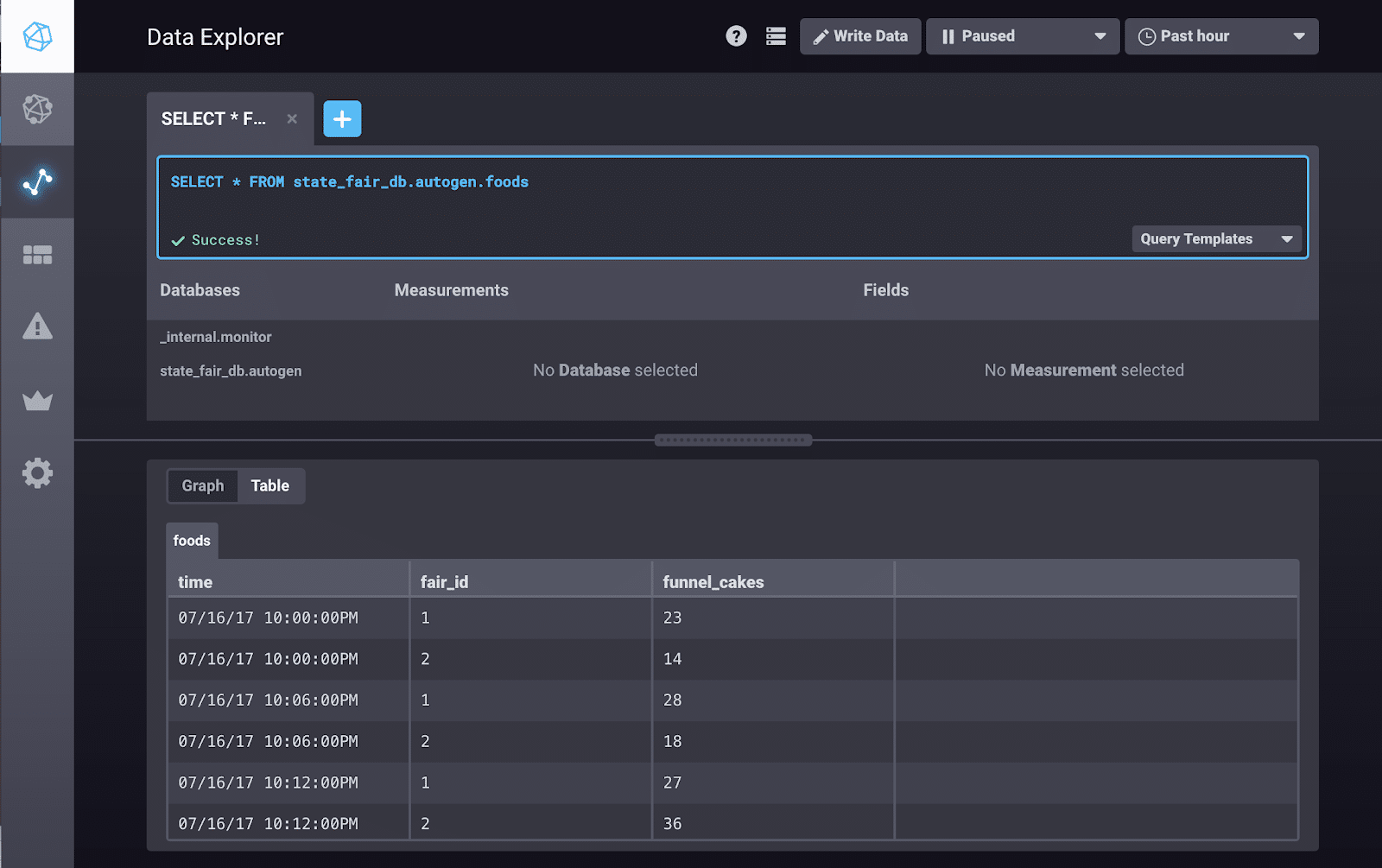Click the funnel_cakes value 36
1382x868 pixels.
(x=673, y=824)
